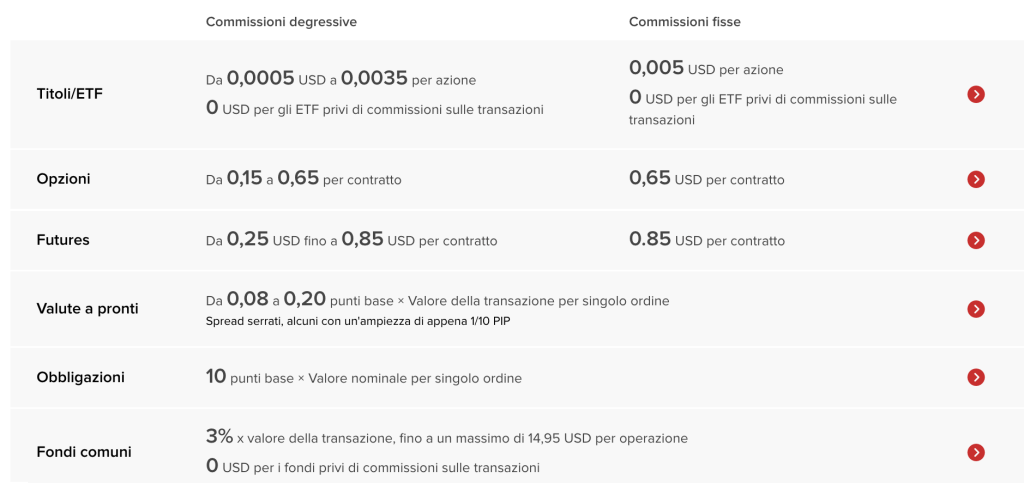Click the Opzioni row label
Screen dimensions: 1024x483
pos(63,179)
